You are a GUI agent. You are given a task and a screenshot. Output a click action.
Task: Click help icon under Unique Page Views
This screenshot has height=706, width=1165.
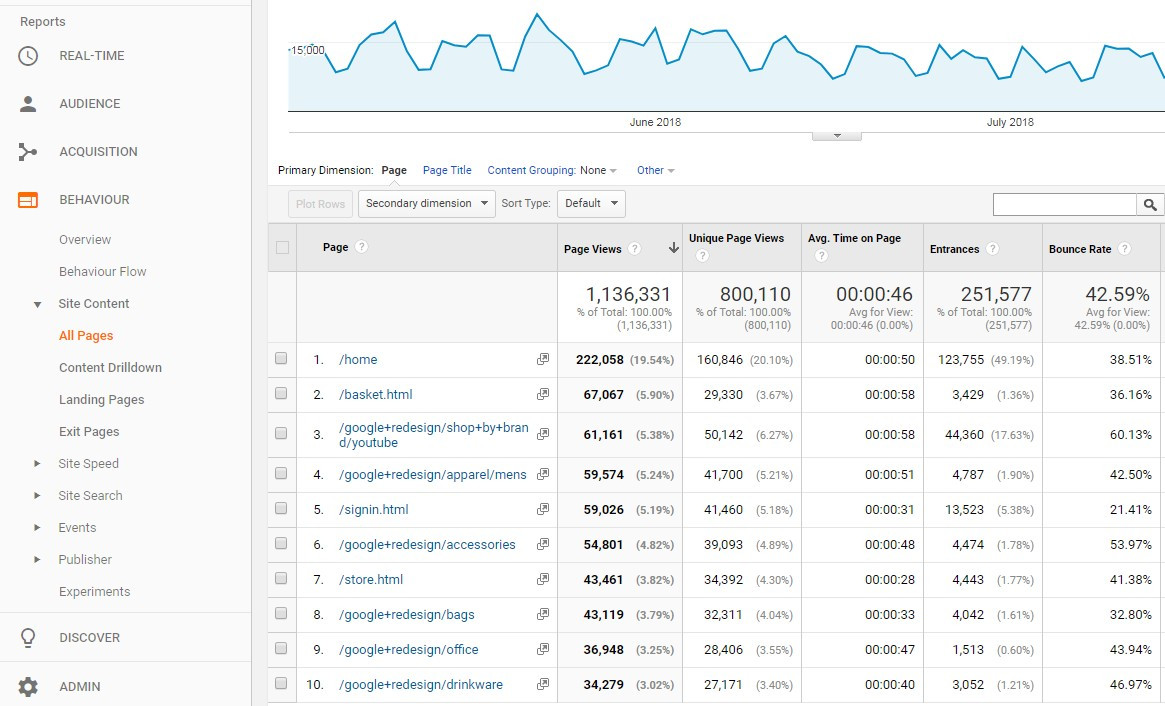[x=702, y=256]
